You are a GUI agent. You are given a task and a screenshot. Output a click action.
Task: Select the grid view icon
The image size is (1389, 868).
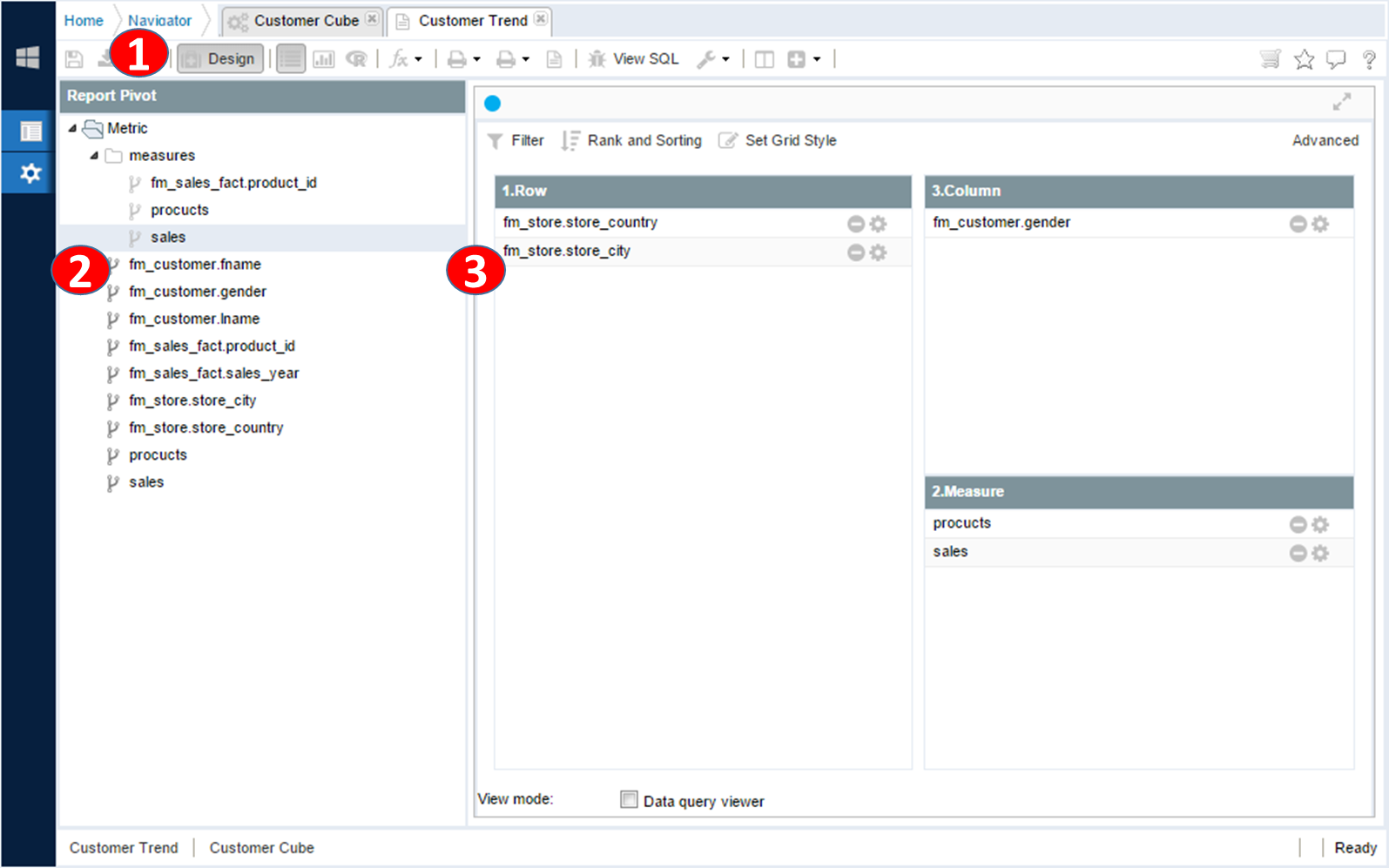[x=291, y=59]
